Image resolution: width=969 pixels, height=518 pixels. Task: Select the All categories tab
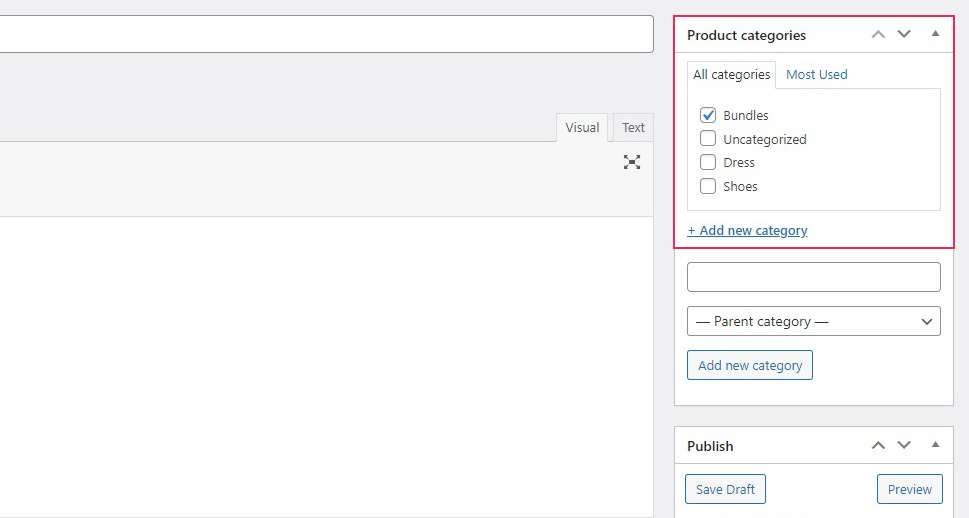(731, 75)
